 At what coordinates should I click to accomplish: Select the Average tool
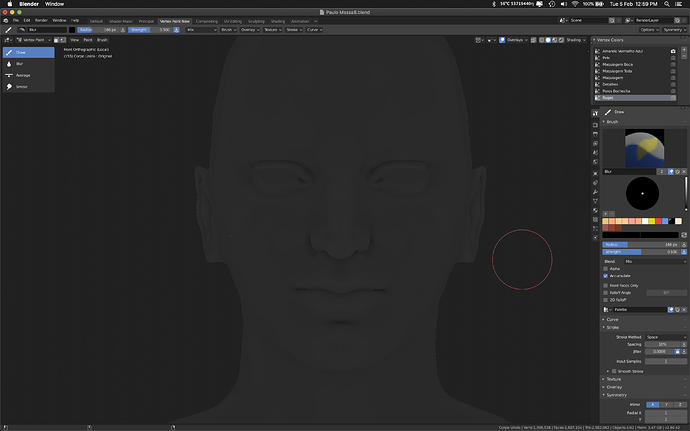(29, 75)
